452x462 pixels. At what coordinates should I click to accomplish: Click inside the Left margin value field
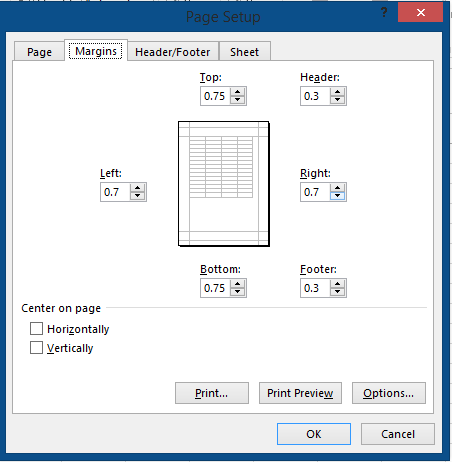pos(116,192)
